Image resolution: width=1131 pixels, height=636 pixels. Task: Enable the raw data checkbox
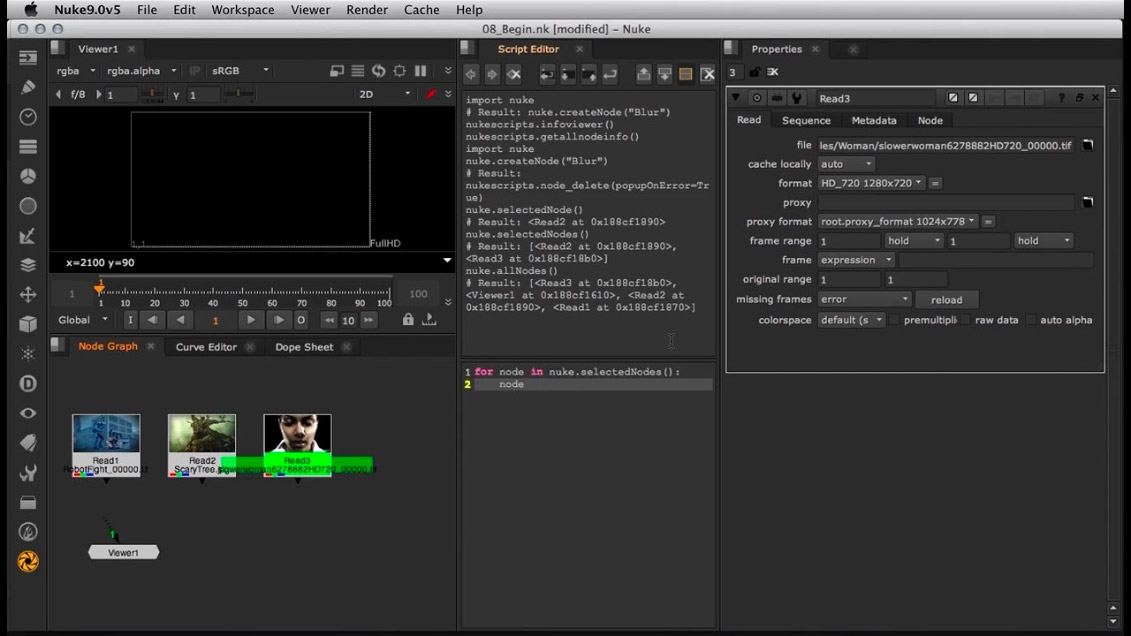pos(966,320)
